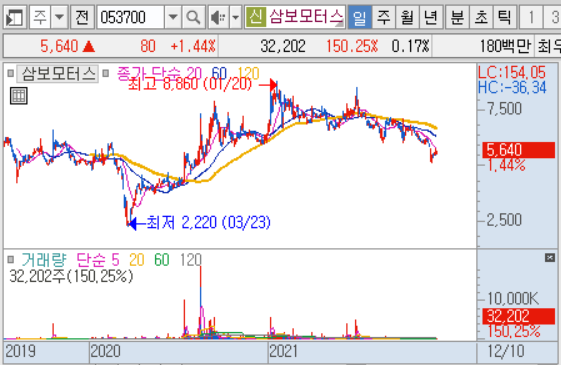Switch to 분 minute period tab
Image resolution: width=561 pixels, height=365 pixels.
click(x=457, y=17)
